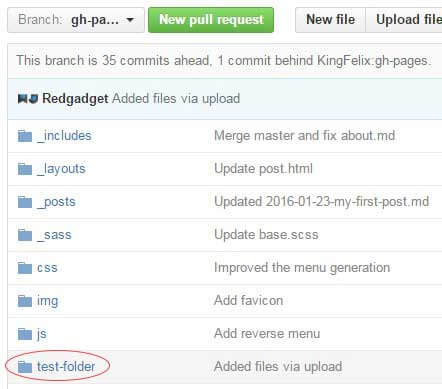Click the Upload files button
Viewport: 442px width, 389px height.
point(404,20)
